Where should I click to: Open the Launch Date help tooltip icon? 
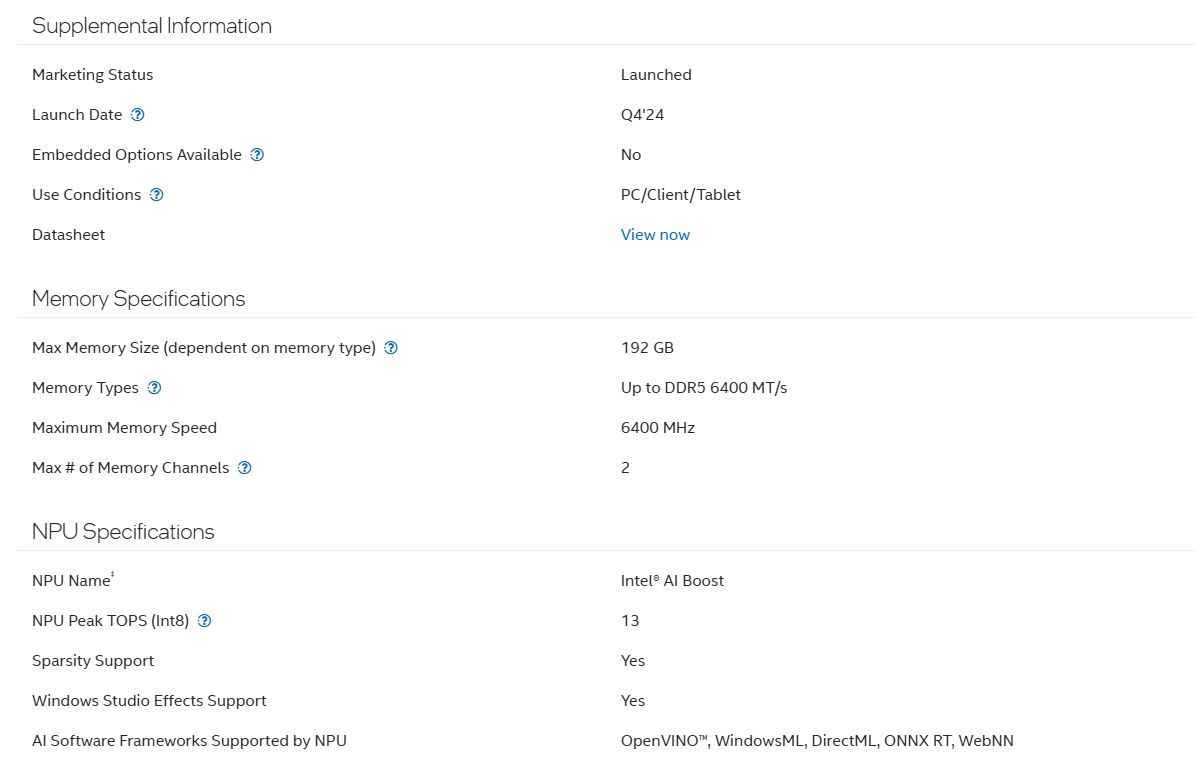[x=138, y=115]
